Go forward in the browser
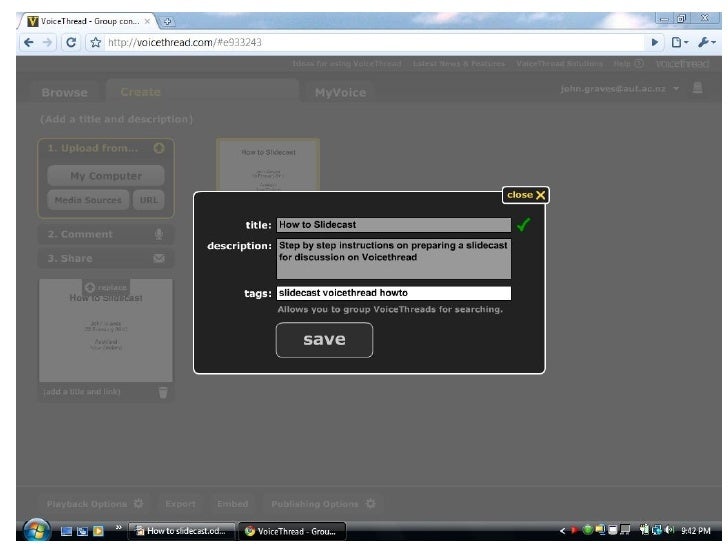This screenshot has width=728, height=546. (48, 43)
